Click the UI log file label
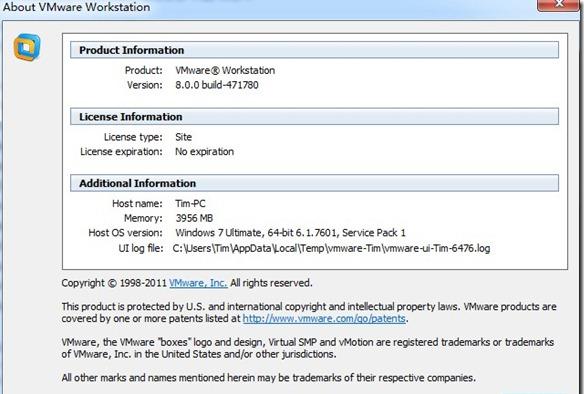Viewport: 584px width, 394px height. point(141,248)
